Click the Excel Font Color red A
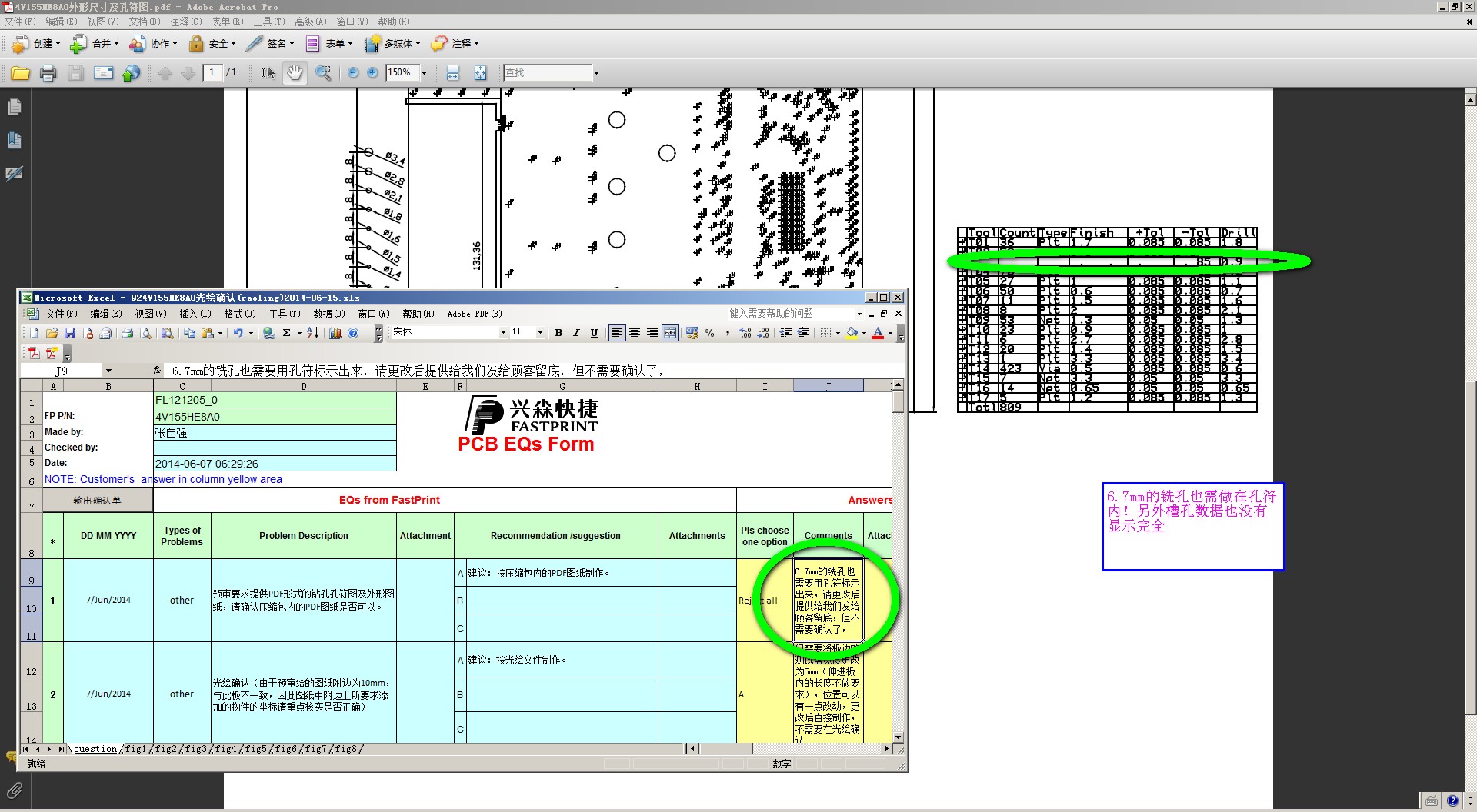1477x812 pixels. coord(878,333)
